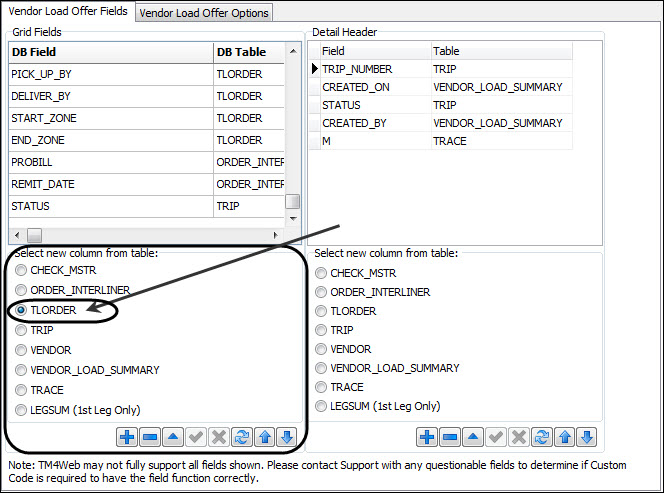Click Detail Header Field column header
This screenshot has width=664, height=493.
click(376, 51)
